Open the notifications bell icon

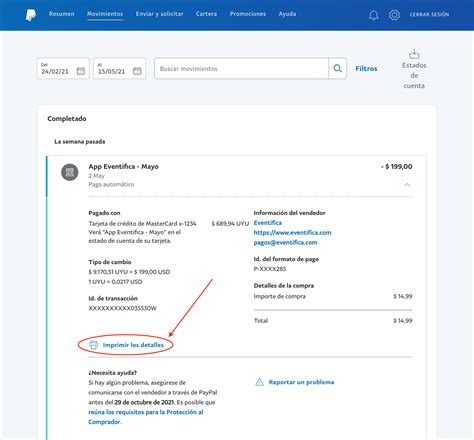click(x=374, y=15)
